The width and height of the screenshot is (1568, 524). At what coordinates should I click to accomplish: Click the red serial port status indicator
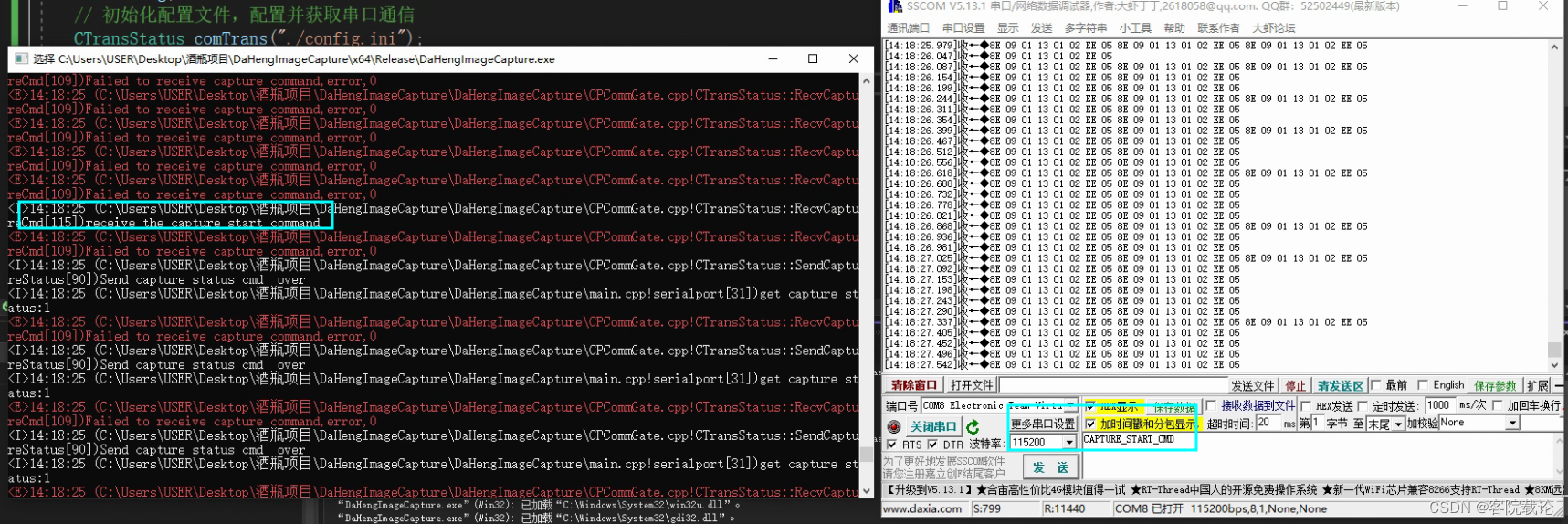click(x=894, y=426)
